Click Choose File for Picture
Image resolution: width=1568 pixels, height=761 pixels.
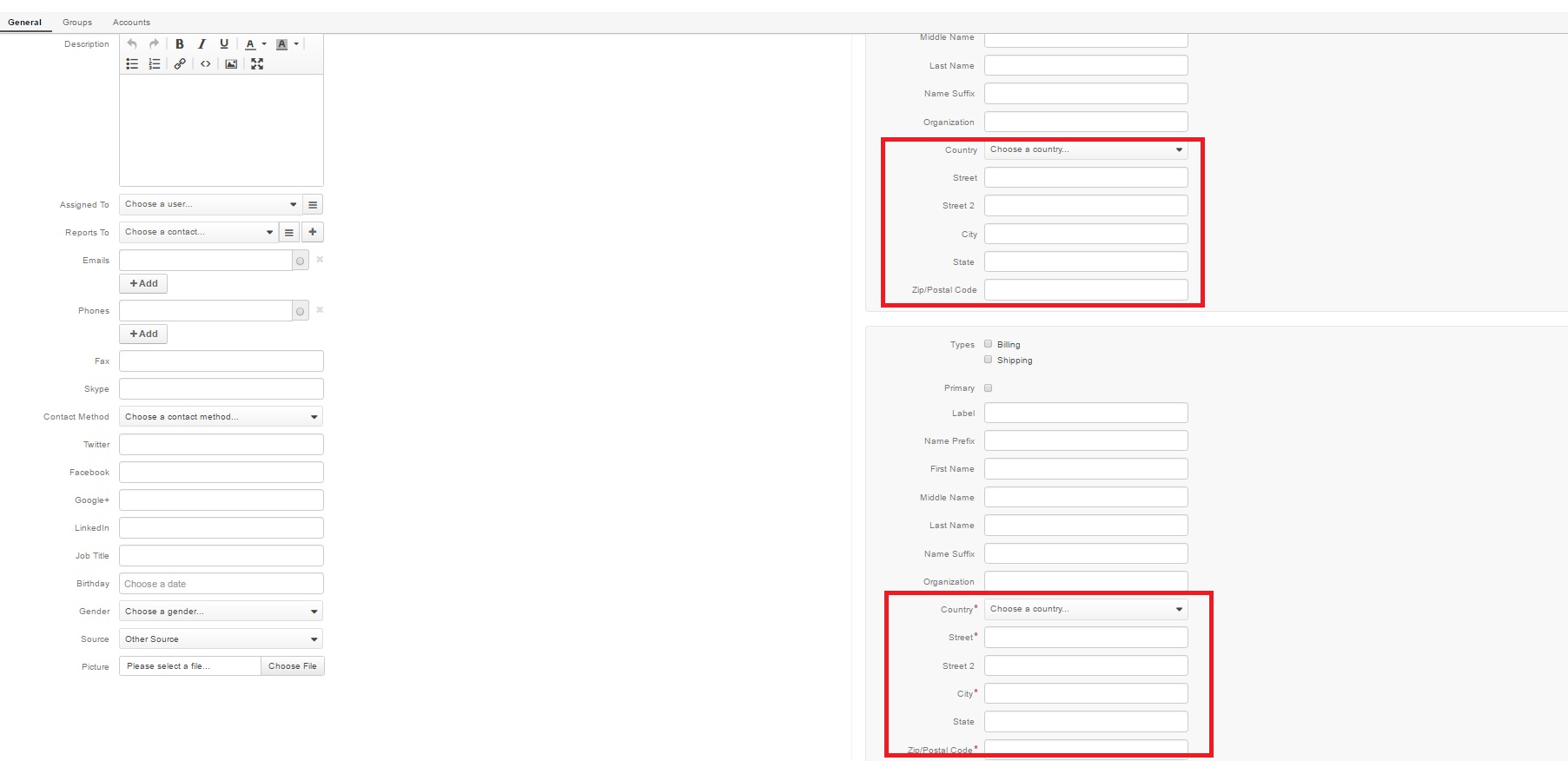[x=292, y=666]
